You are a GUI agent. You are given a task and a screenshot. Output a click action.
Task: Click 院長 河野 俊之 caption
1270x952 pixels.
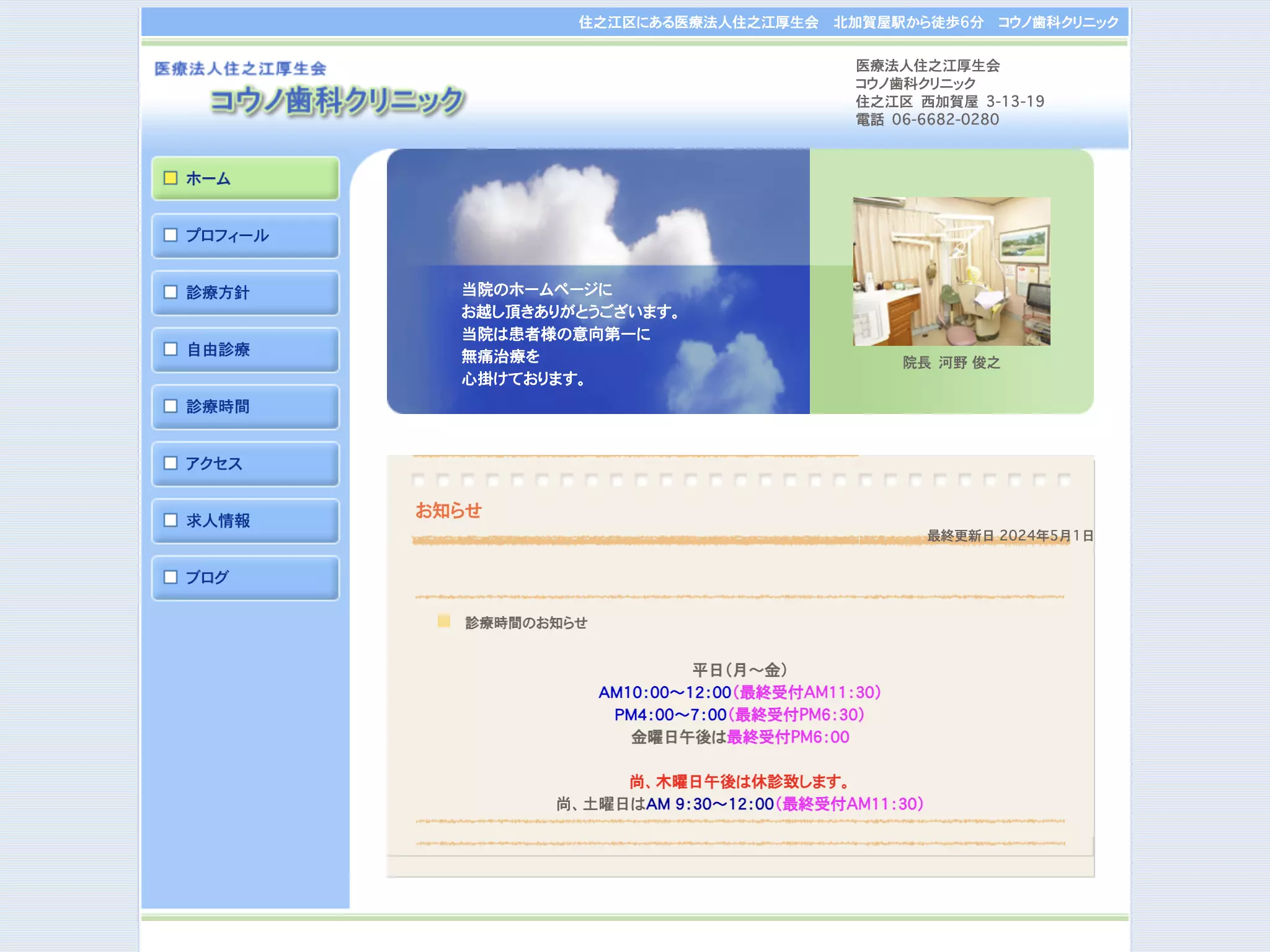[952, 363]
